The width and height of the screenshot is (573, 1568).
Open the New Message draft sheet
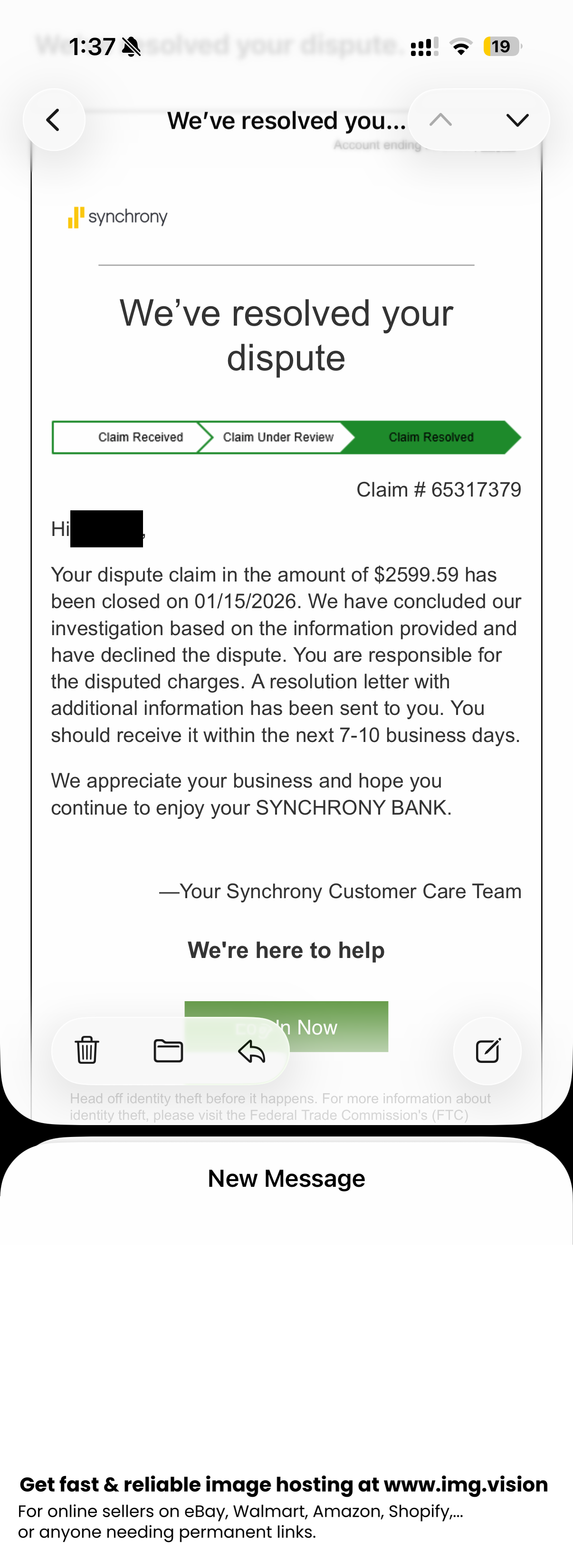click(286, 1178)
